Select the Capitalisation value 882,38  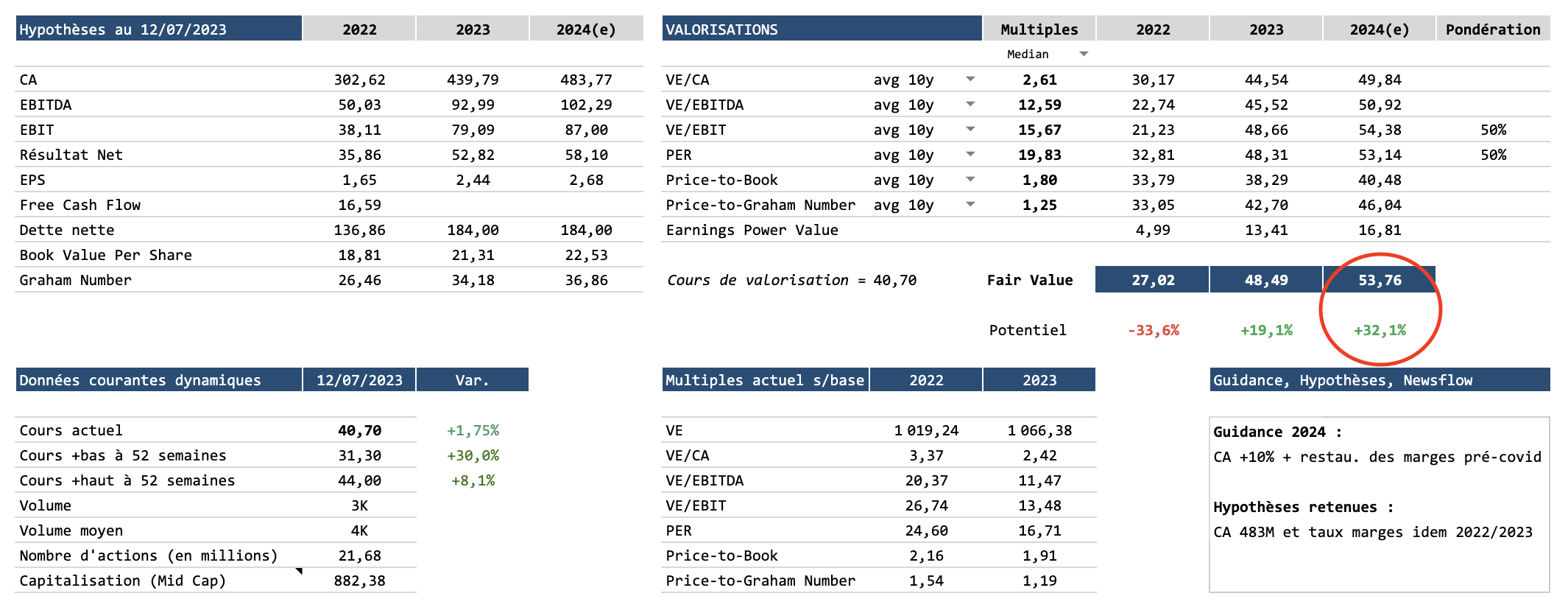click(359, 581)
